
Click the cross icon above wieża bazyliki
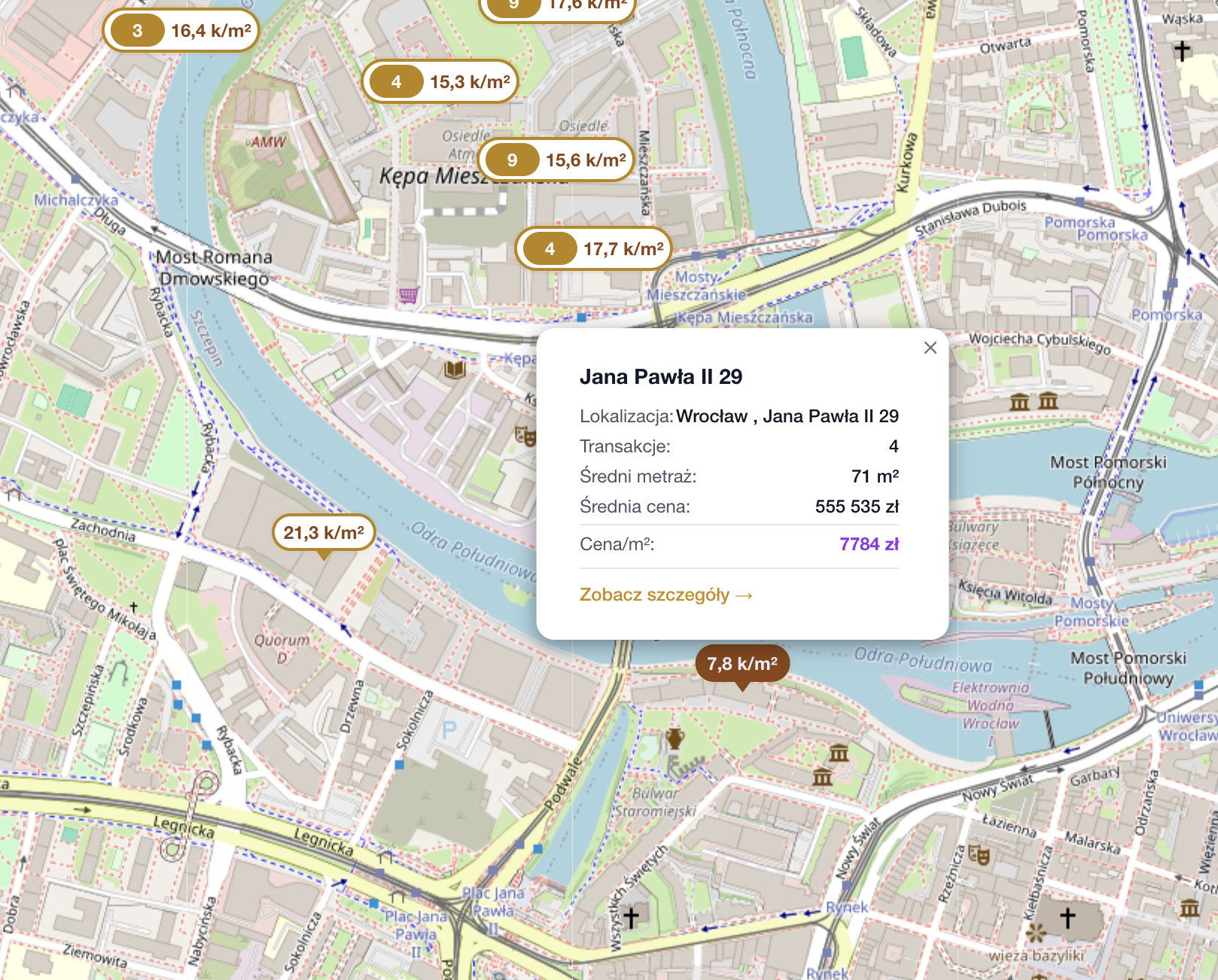1067,918
